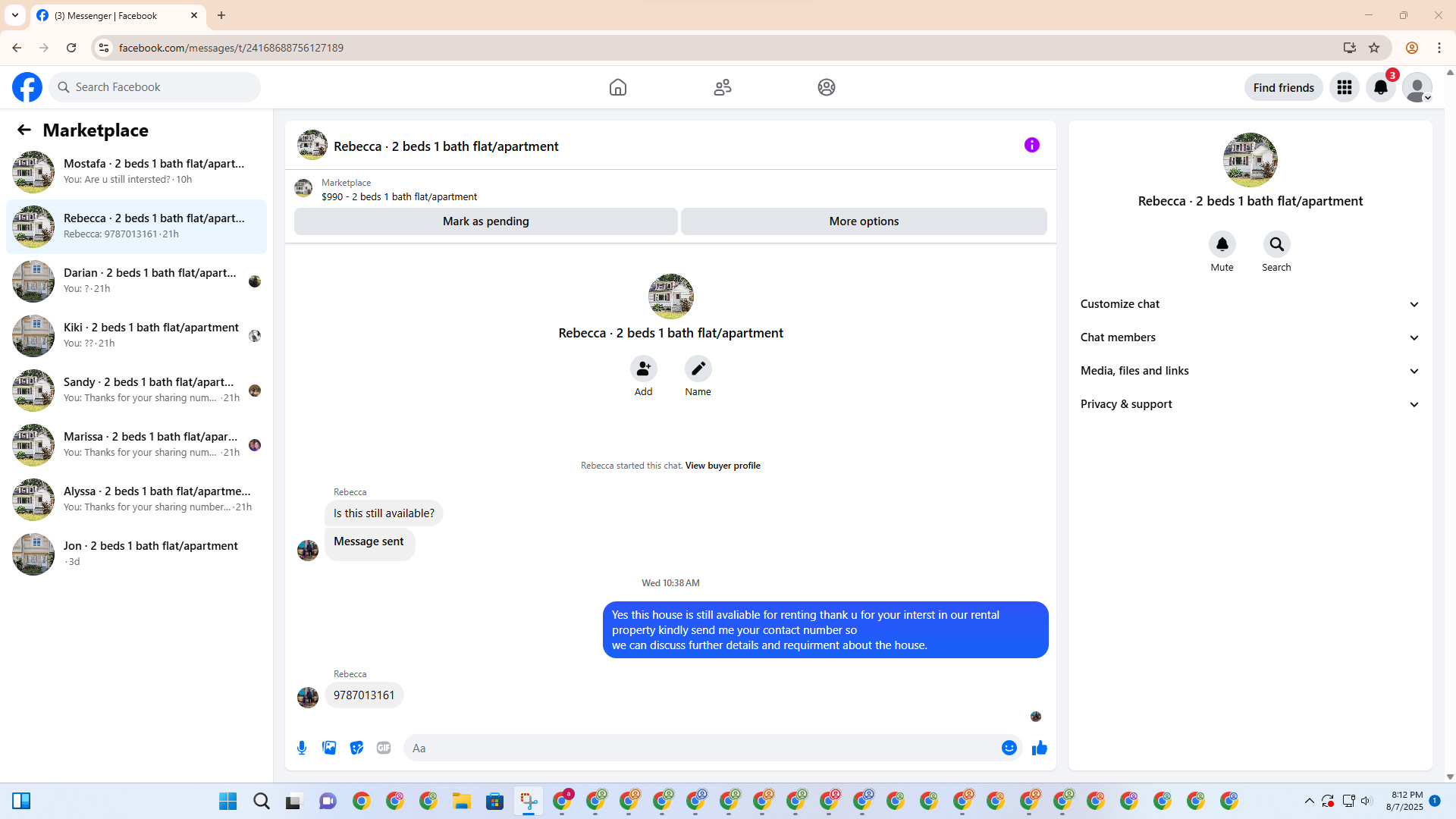
Task: Open the Messenger Facebook browser tab
Action: [118, 15]
